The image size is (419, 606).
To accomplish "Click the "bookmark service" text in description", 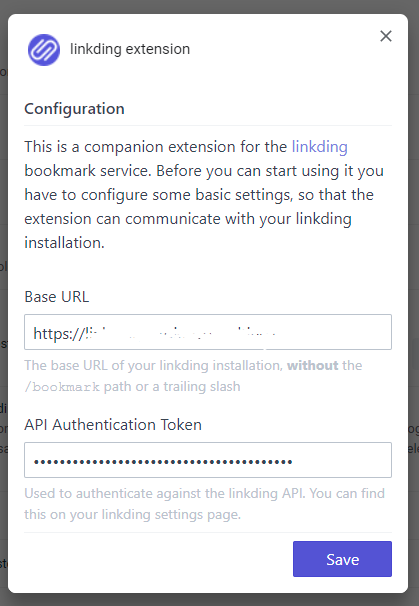I will tap(88, 171).
